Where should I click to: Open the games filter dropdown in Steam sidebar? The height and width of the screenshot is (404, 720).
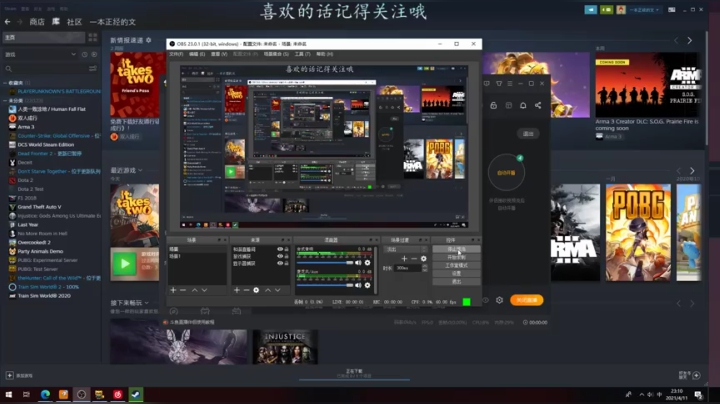pyautogui.click(x=40, y=54)
